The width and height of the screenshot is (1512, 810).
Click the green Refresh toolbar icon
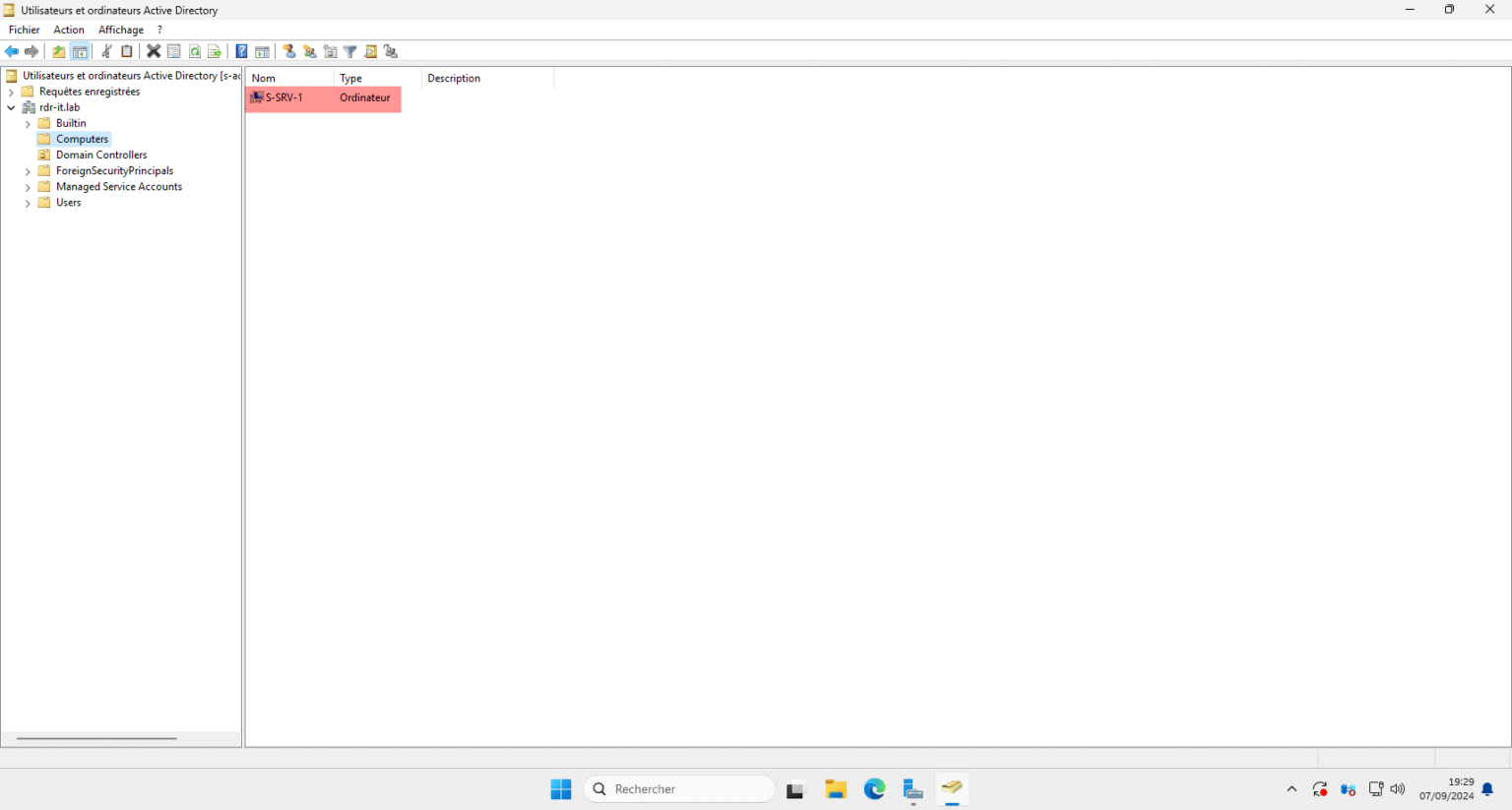click(195, 51)
